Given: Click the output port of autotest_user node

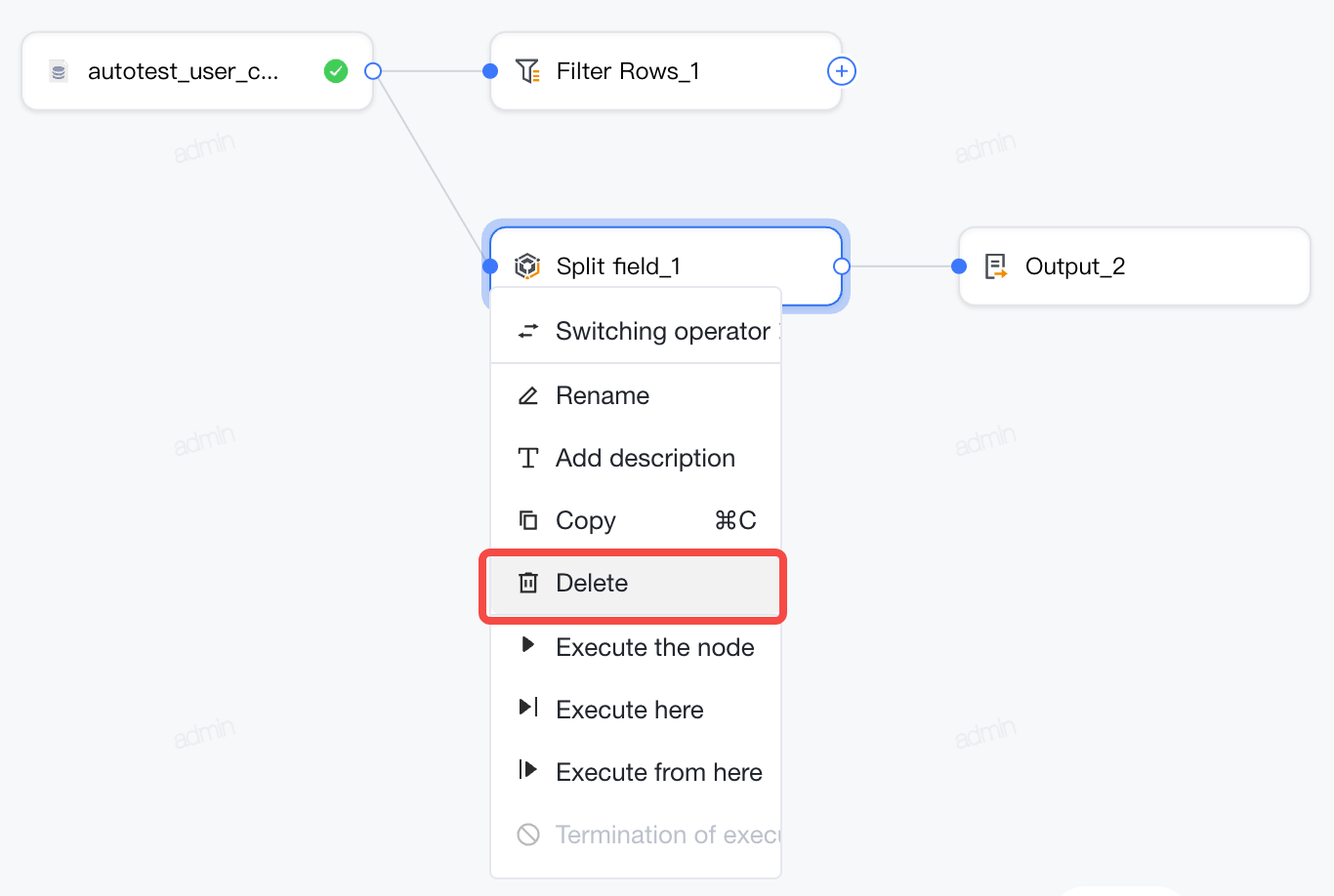Looking at the screenshot, I should coord(373,71).
